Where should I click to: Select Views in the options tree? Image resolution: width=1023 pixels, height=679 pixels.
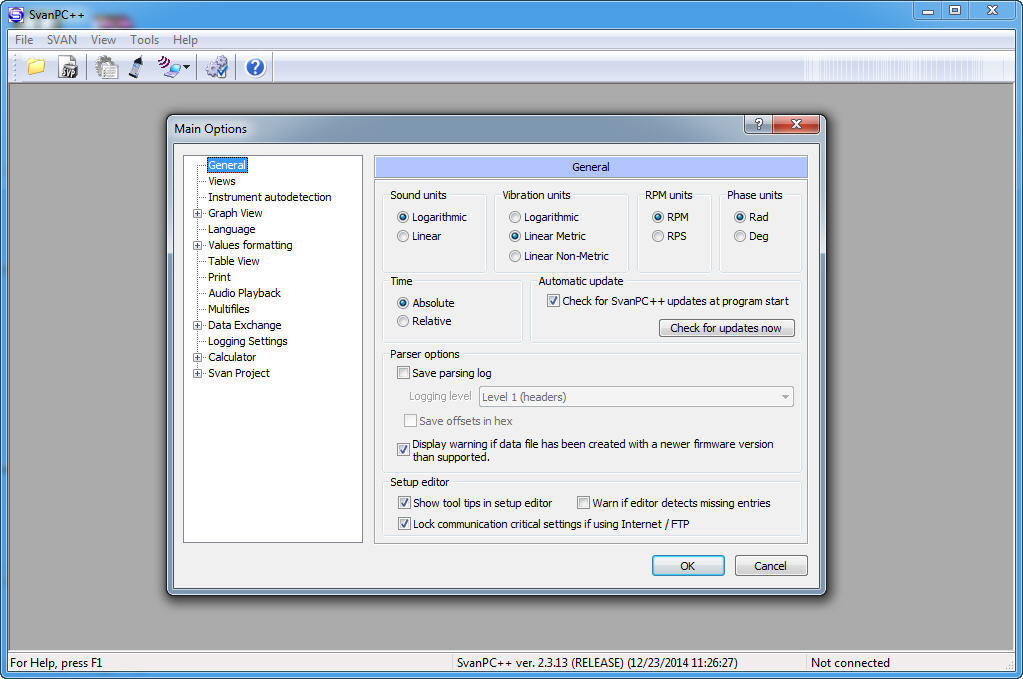(222, 181)
